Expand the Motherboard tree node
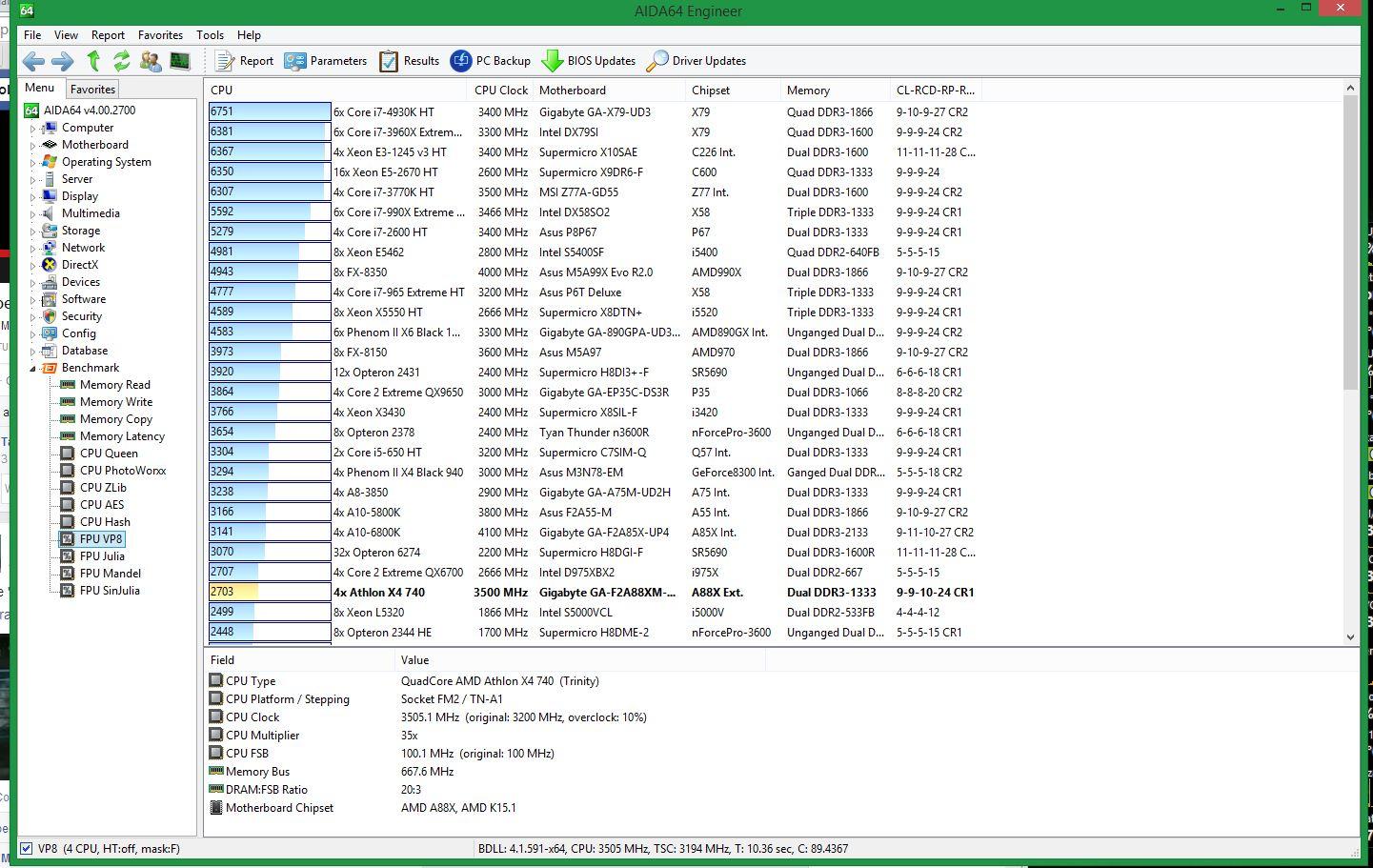This screenshot has width=1373, height=868. click(32, 145)
